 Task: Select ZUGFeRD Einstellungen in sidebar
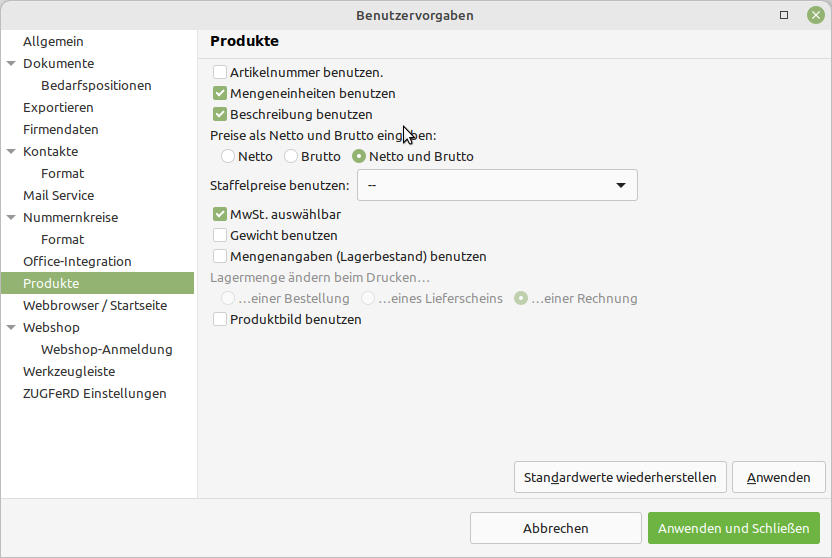94,394
